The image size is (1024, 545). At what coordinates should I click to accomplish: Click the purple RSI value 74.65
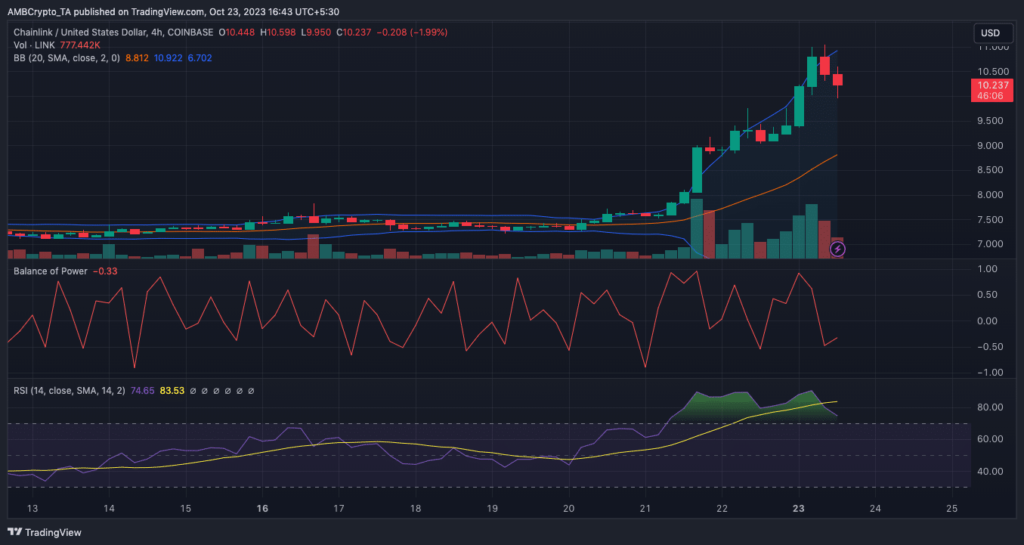[144, 390]
